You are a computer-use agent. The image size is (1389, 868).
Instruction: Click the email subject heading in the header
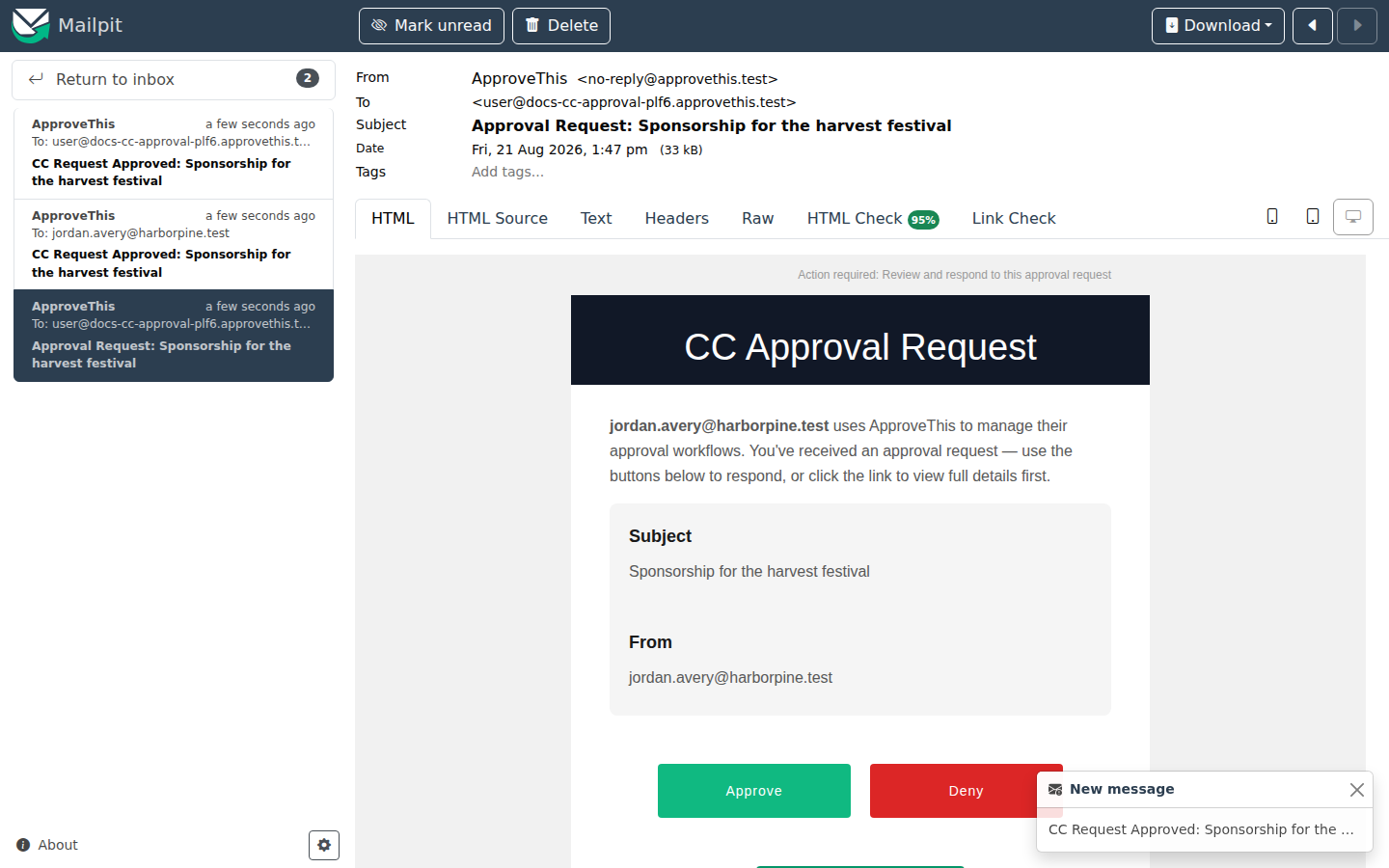[712, 125]
